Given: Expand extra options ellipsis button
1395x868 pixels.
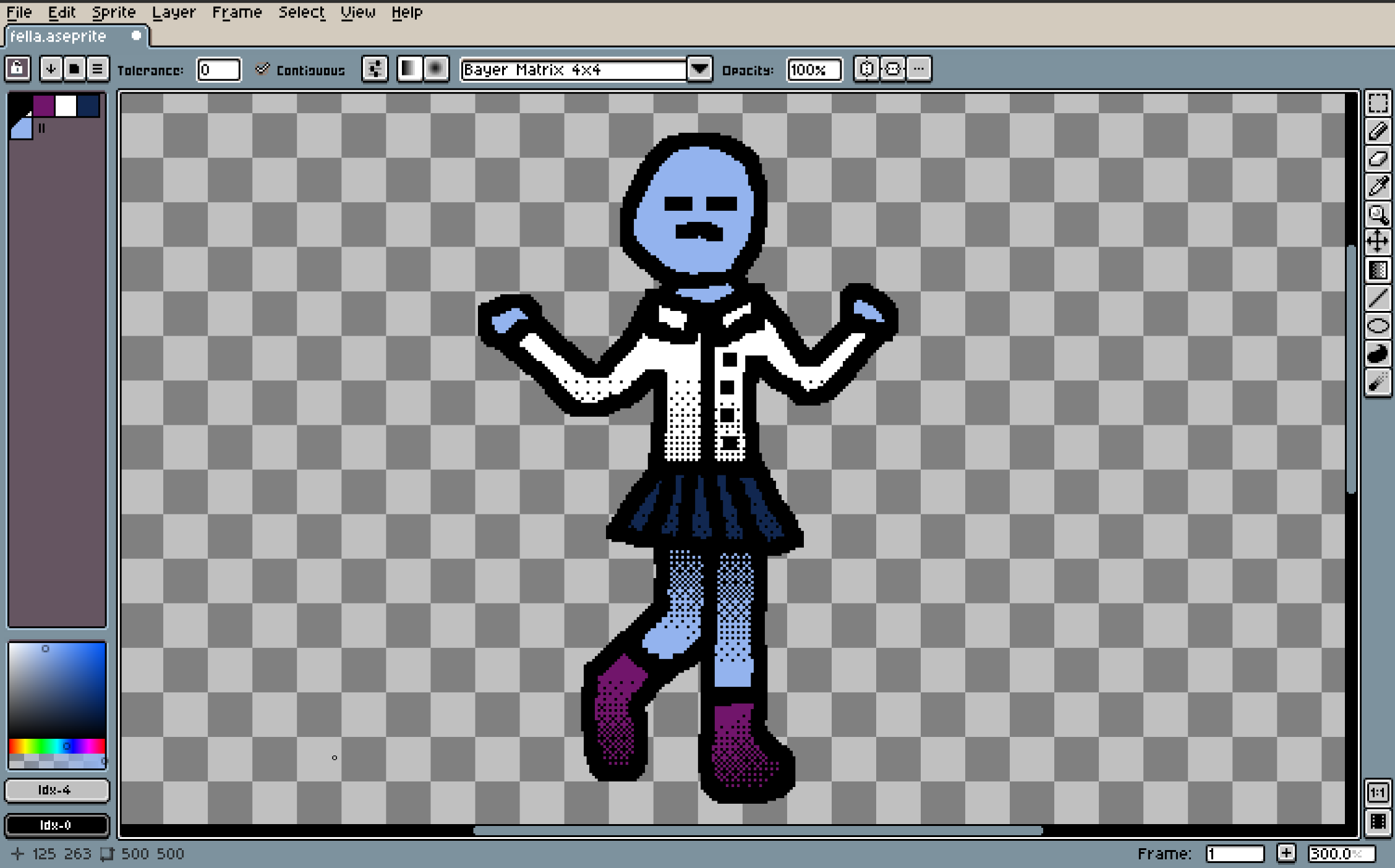Looking at the screenshot, I should pyautogui.click(x=919, y=69).
